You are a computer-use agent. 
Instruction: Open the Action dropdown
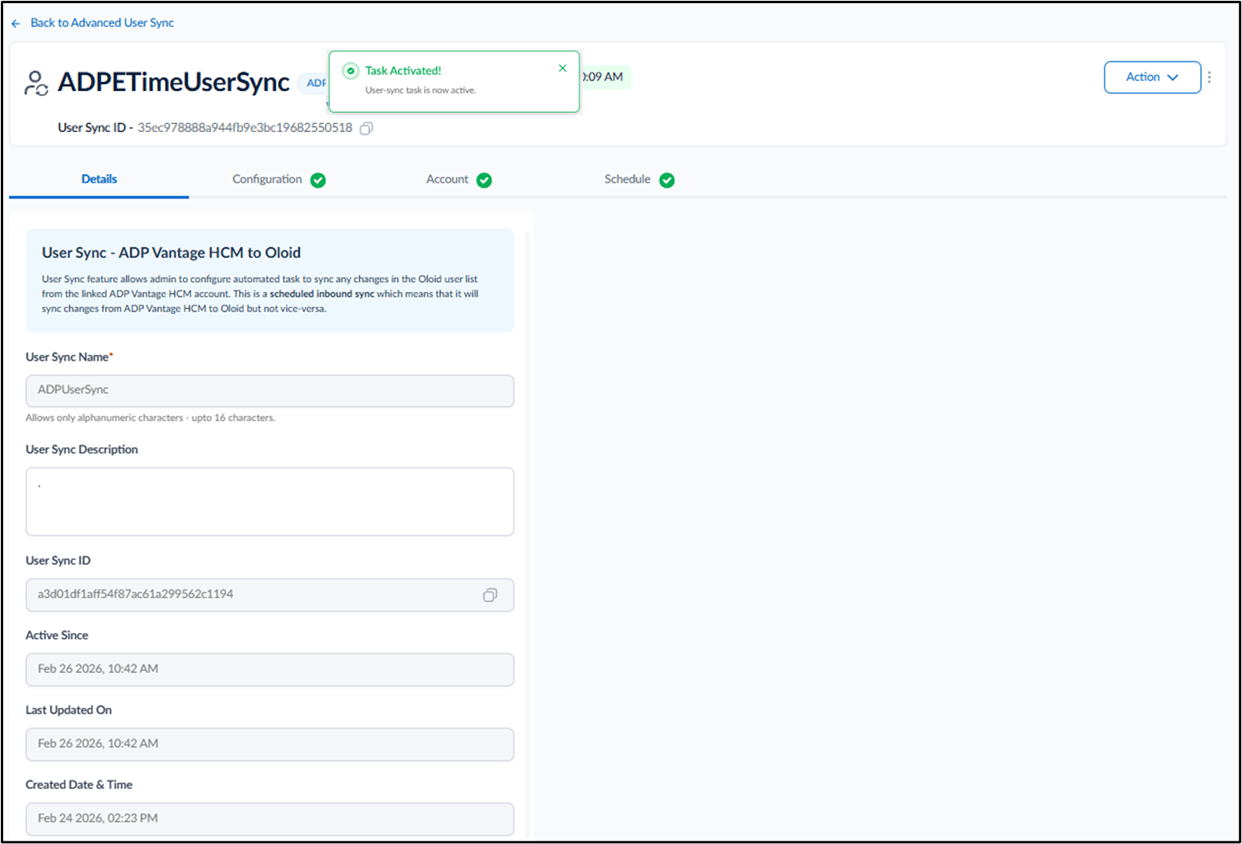pyautogui.click(x=1152, y=77)
